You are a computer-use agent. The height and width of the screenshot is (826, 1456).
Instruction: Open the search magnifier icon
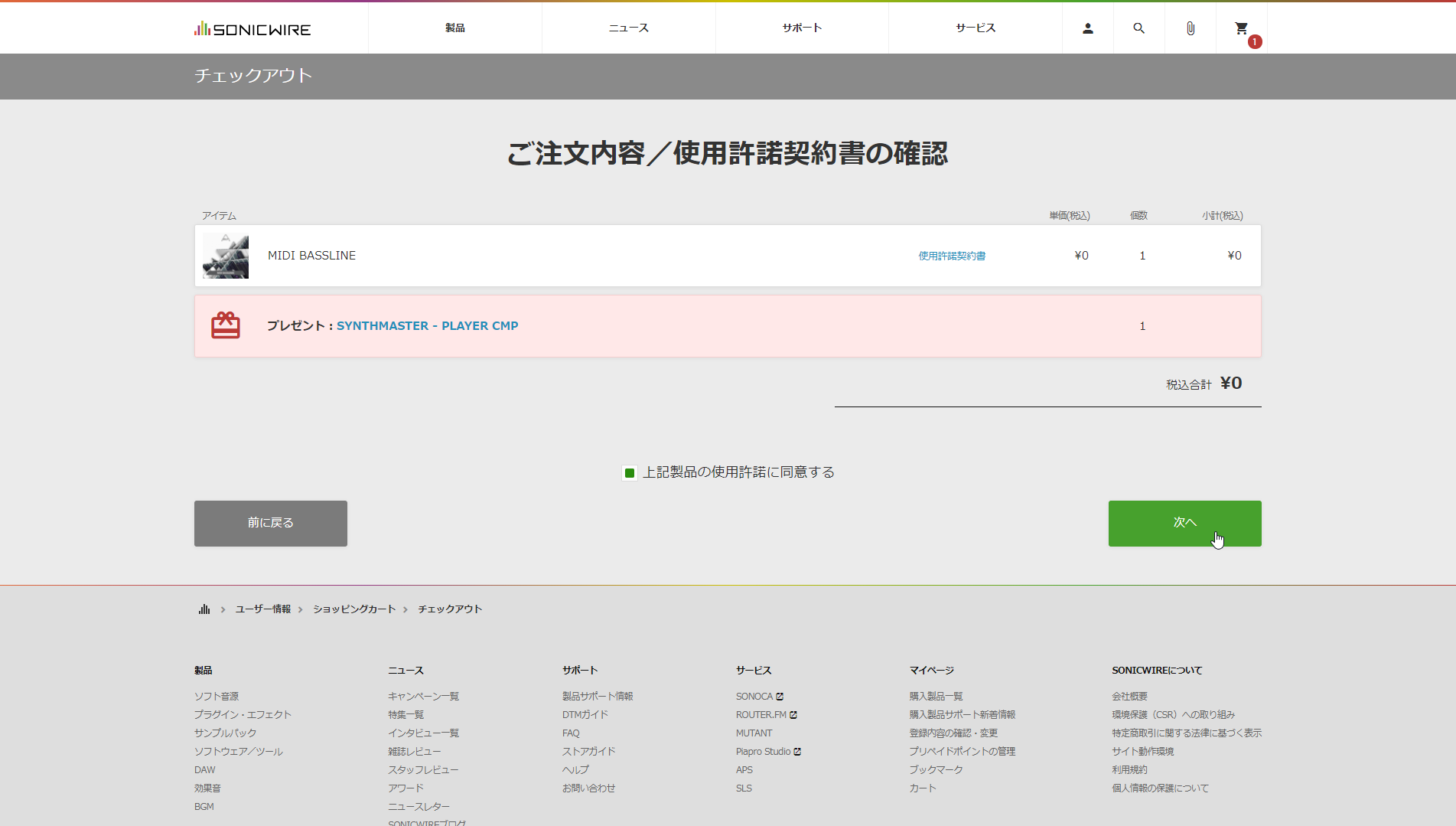point(1138,28)
